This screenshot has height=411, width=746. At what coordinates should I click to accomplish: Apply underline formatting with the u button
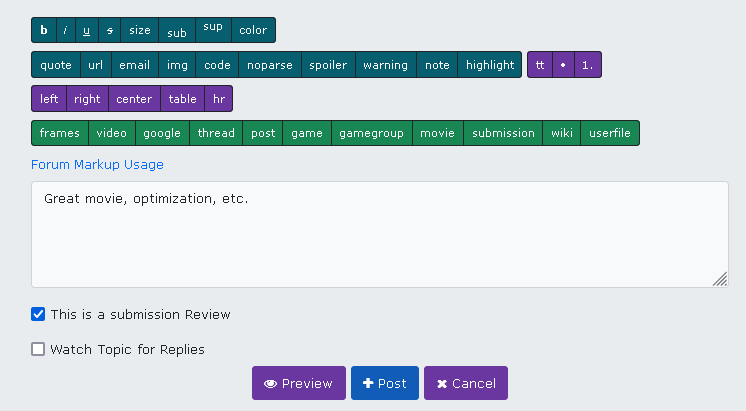(87, 30)
